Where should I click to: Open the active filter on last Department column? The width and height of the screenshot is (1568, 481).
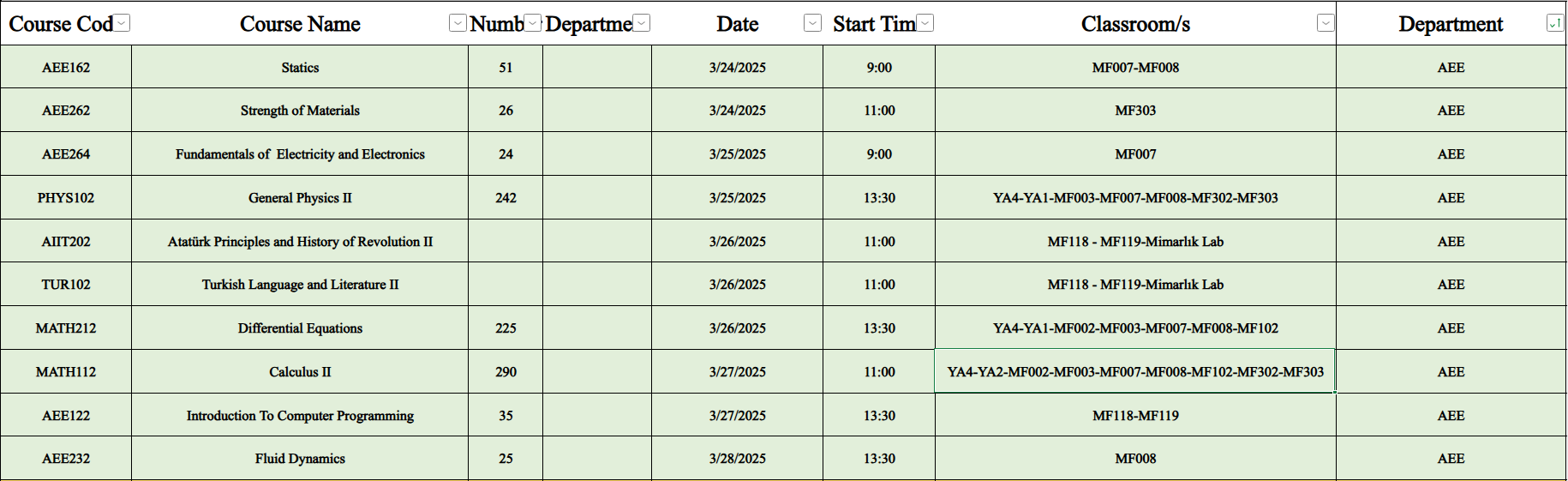[x=1555, y=23]
